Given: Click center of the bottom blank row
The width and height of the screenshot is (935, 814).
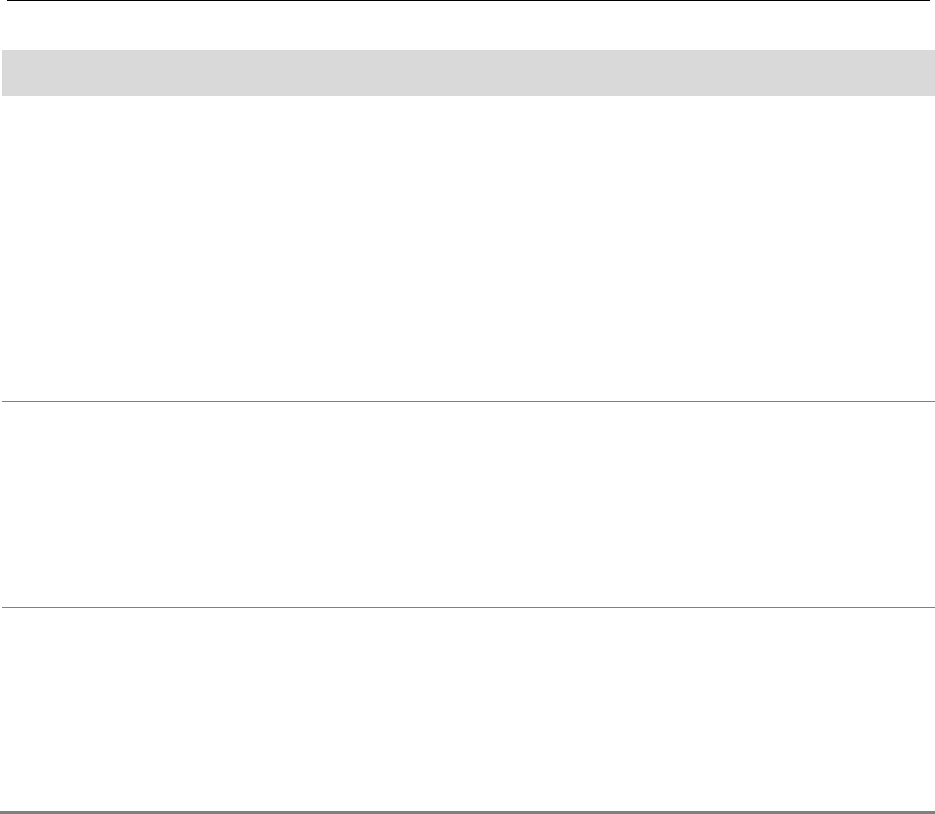Looking at the screenshot, I should tap(467, 708).
